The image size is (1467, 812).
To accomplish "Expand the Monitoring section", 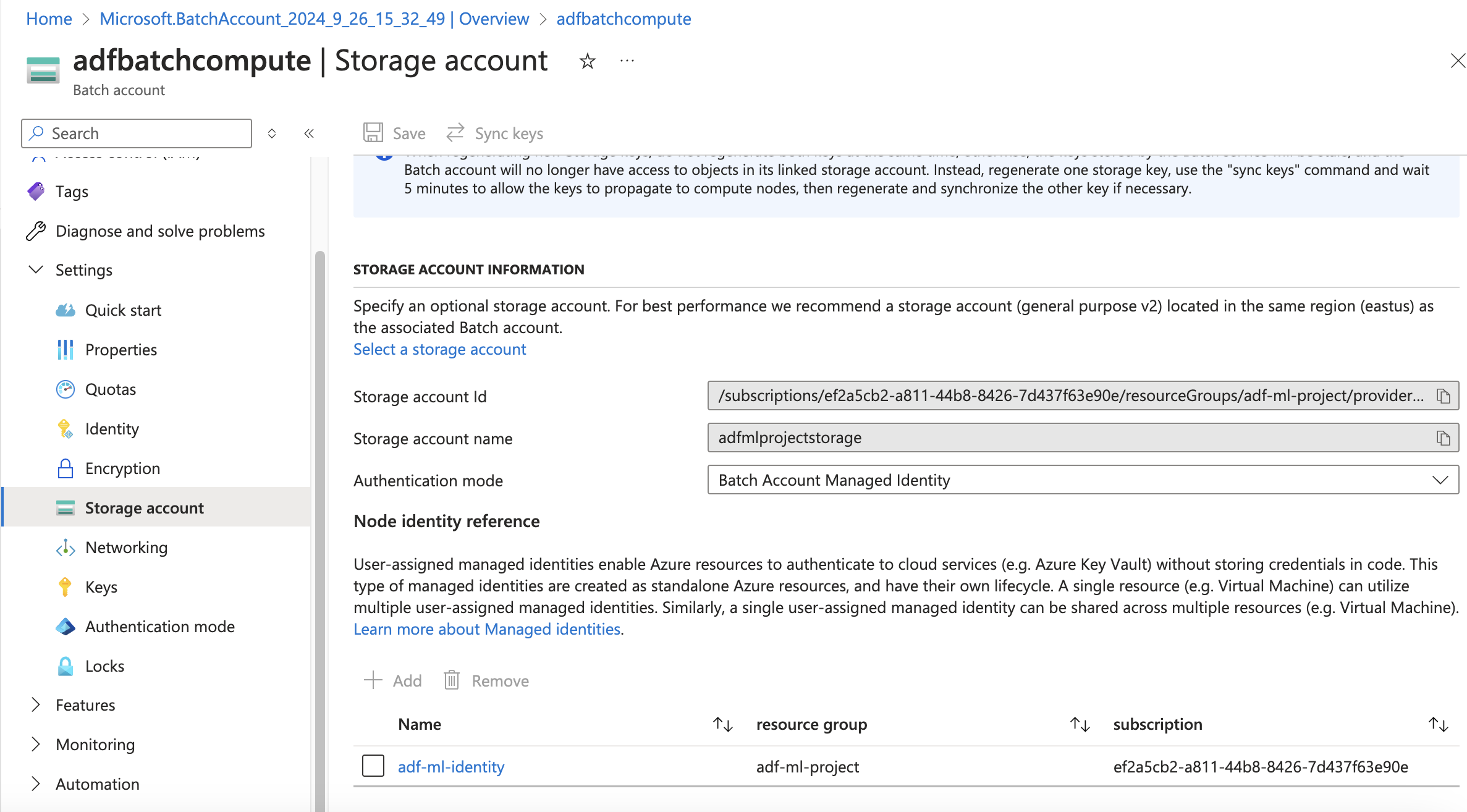I will 36,745.
